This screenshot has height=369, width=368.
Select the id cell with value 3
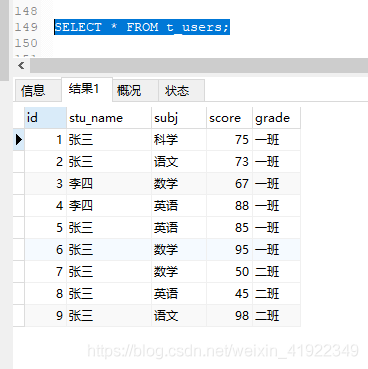[45, 184]
